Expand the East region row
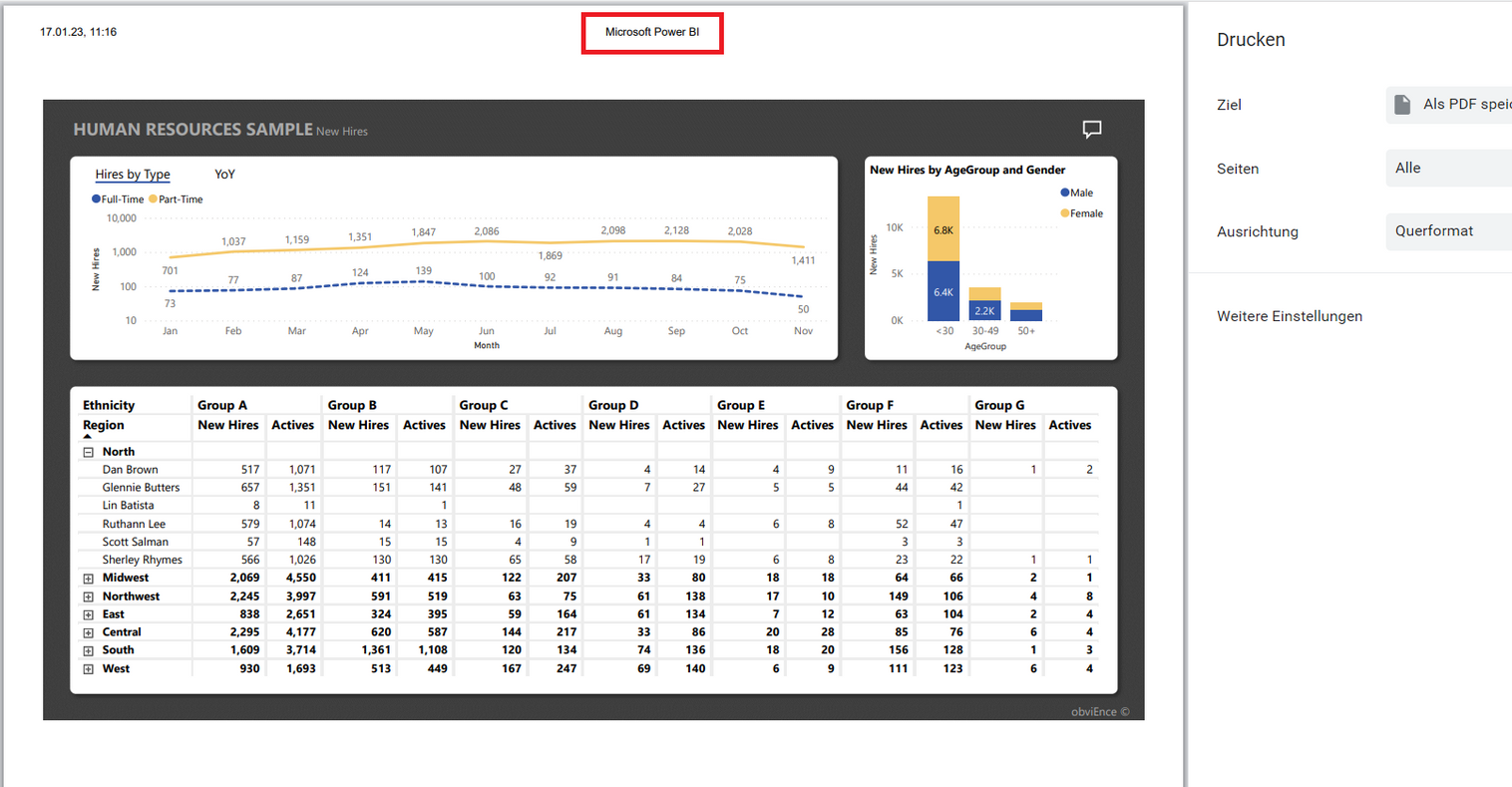Screen dimensions: 1512x787 [89, 614]
